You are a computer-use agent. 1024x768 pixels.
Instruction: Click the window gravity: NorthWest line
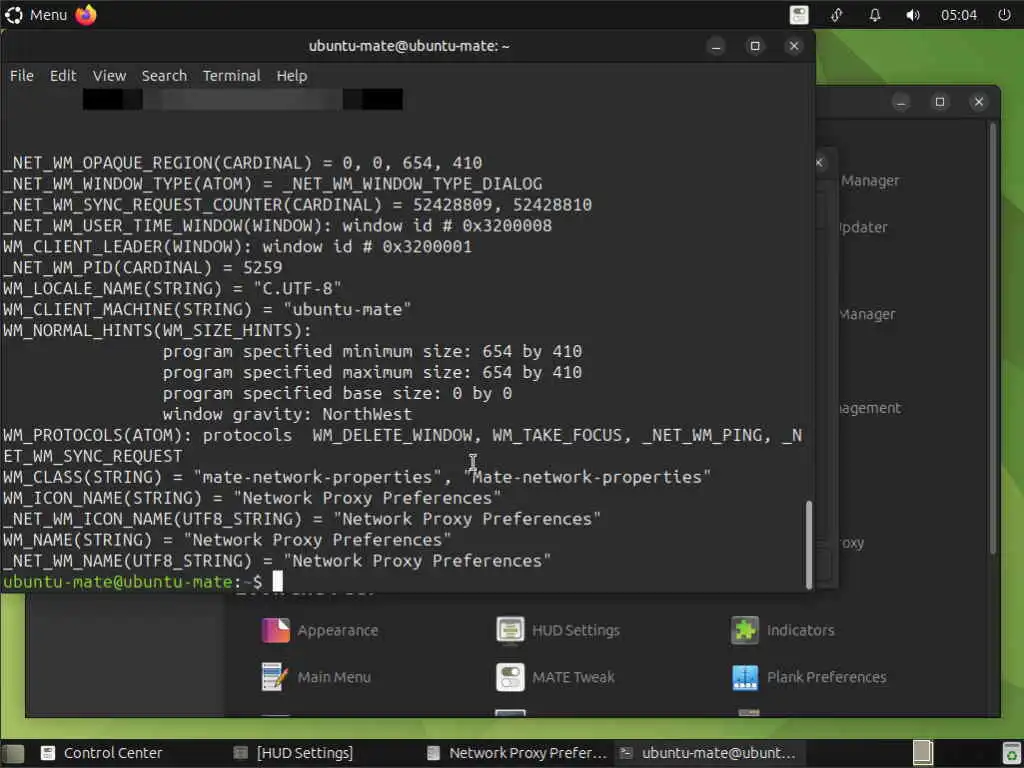(x=287, y=414)
